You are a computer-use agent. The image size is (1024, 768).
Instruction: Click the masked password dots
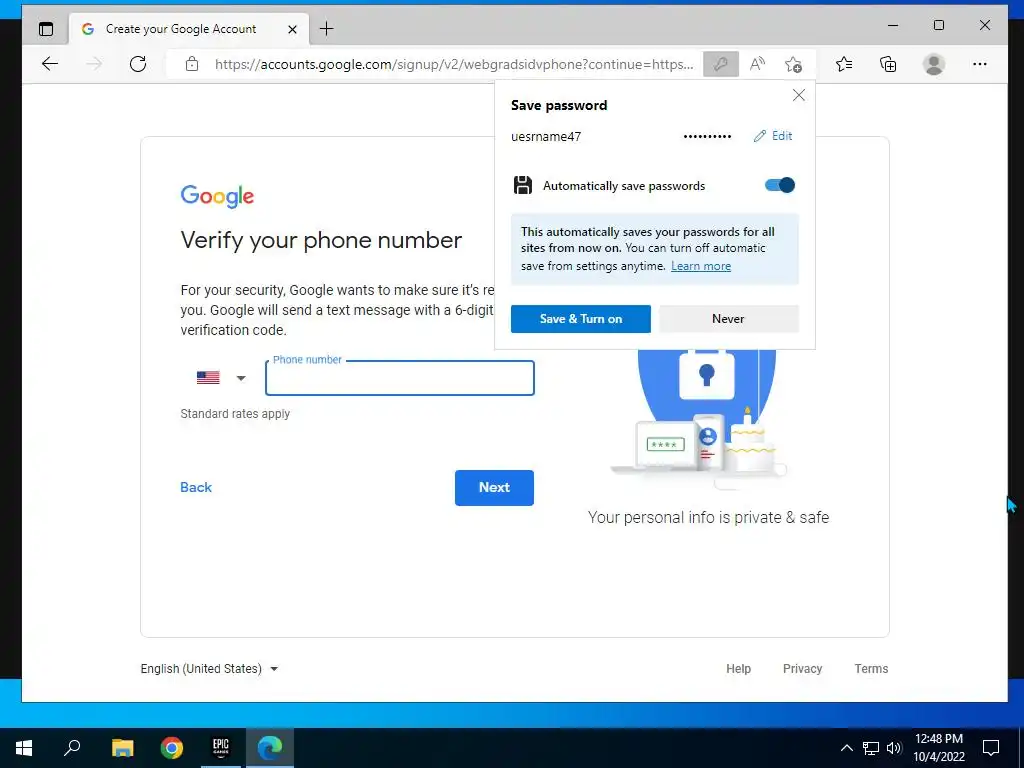(x=707, y=136)
